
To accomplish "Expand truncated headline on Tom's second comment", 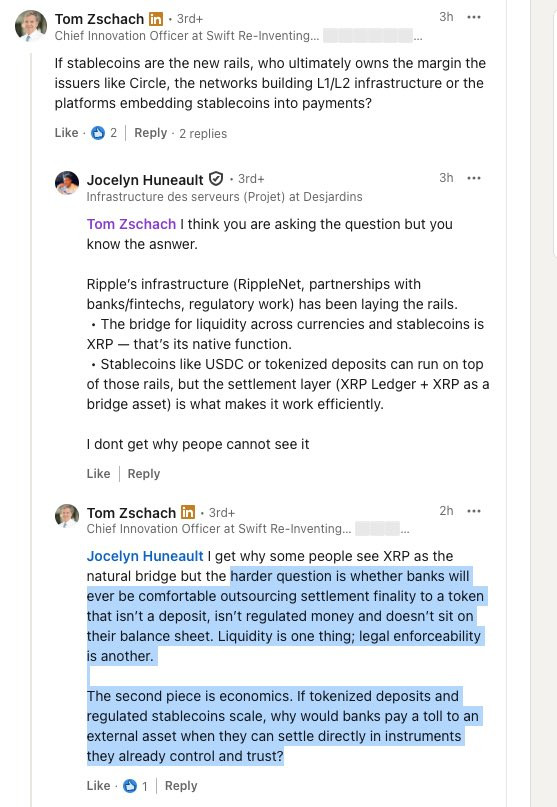I will [x=405, y=529].
